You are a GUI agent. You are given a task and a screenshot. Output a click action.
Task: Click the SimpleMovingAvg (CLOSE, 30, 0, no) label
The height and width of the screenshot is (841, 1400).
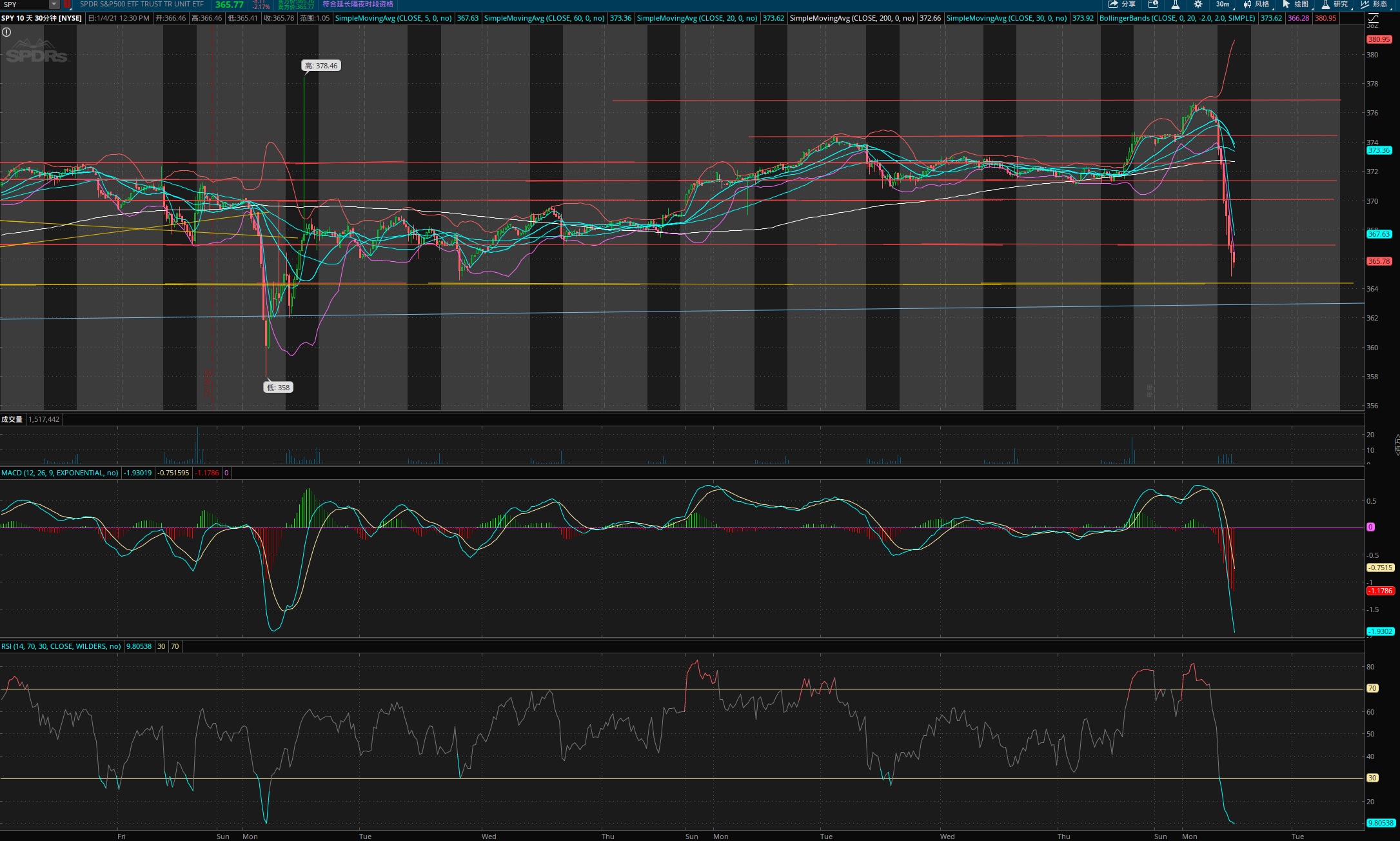(x=1007, y=18)
